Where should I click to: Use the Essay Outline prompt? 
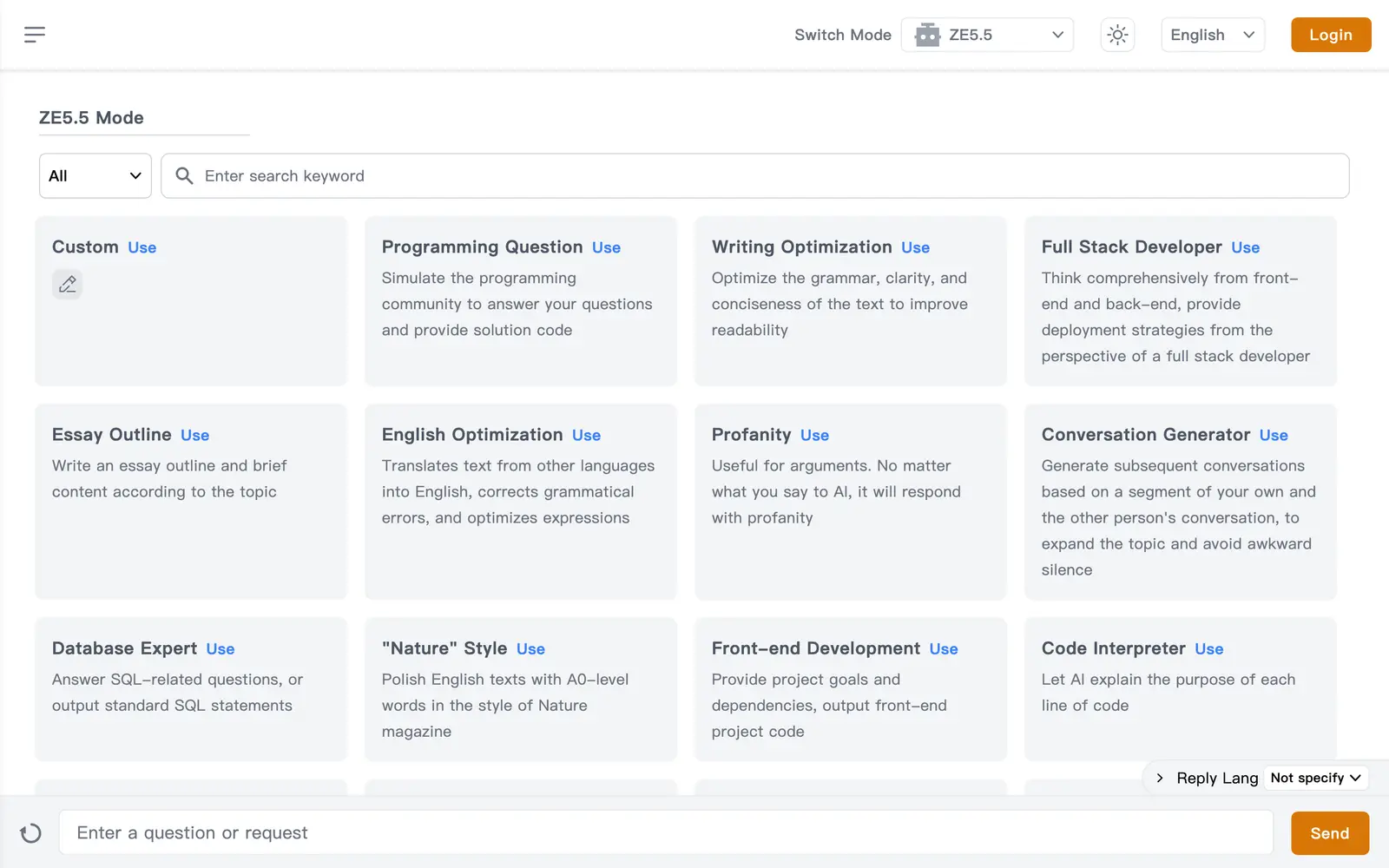tap(194, 435)
